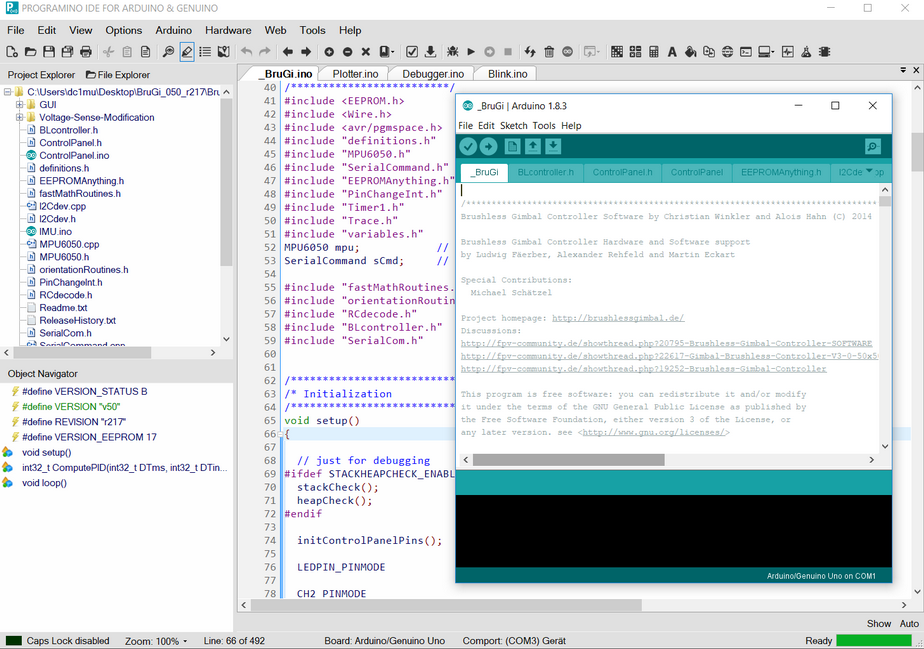924x649 pixels.
Task: Click the trash can toolbar icon
Action: (x=549, y=52)
